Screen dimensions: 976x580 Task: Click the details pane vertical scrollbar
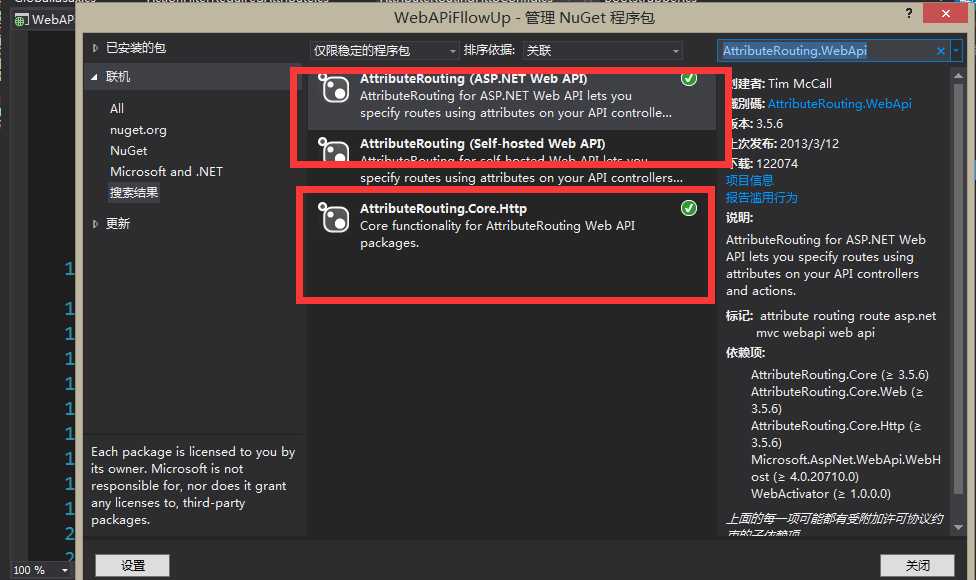click(959, 289)
